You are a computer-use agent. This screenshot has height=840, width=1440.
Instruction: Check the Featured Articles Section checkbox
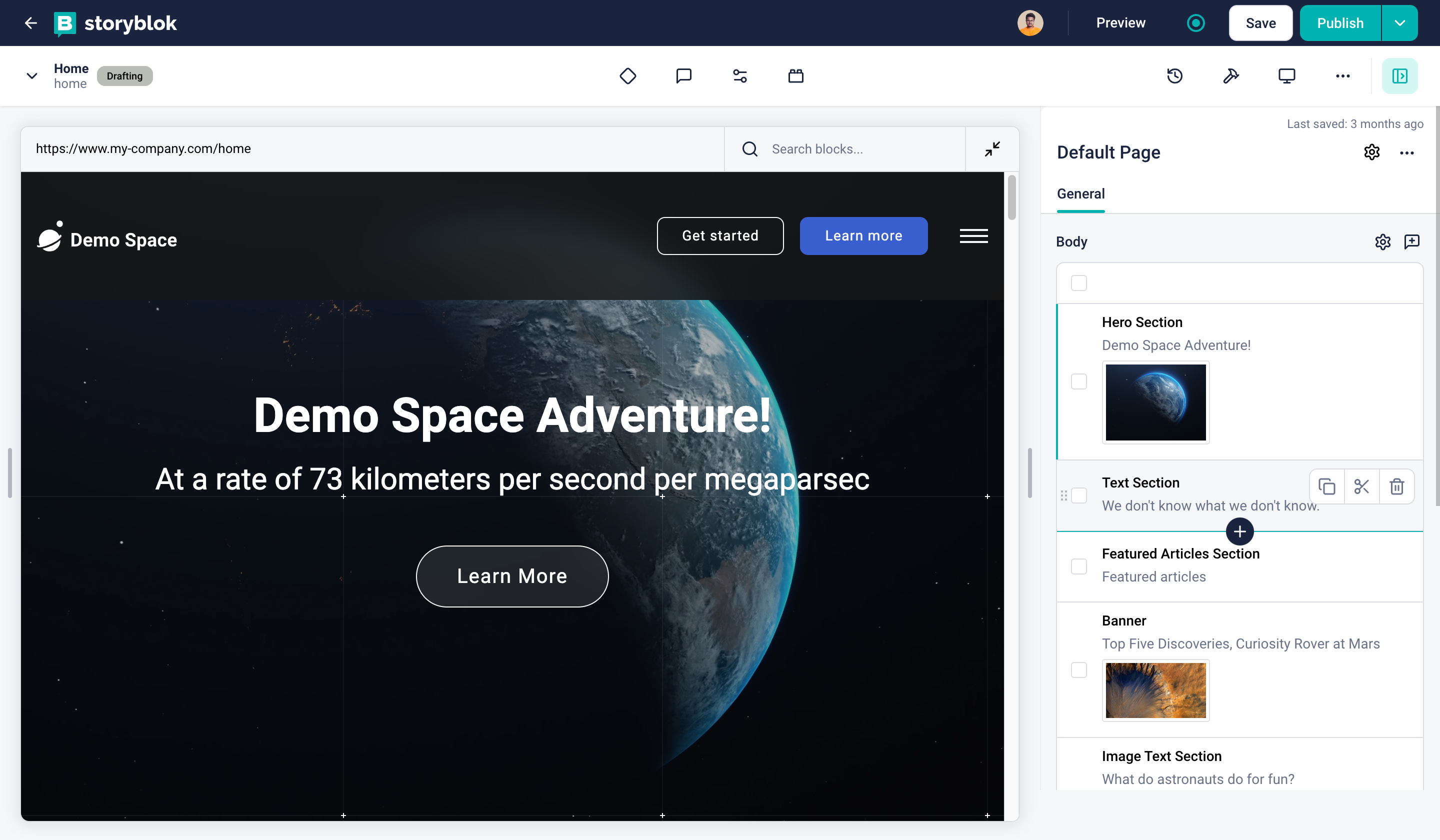(1078, 566)
